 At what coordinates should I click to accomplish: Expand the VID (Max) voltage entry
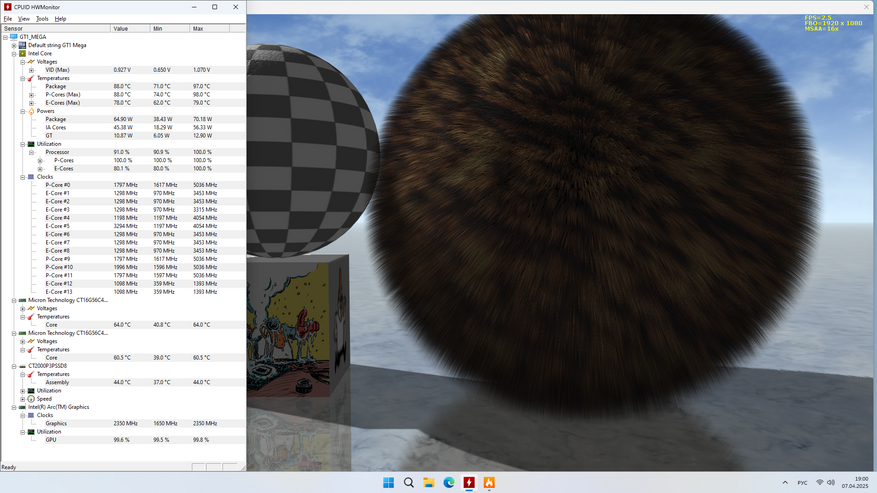pos(31,70)
